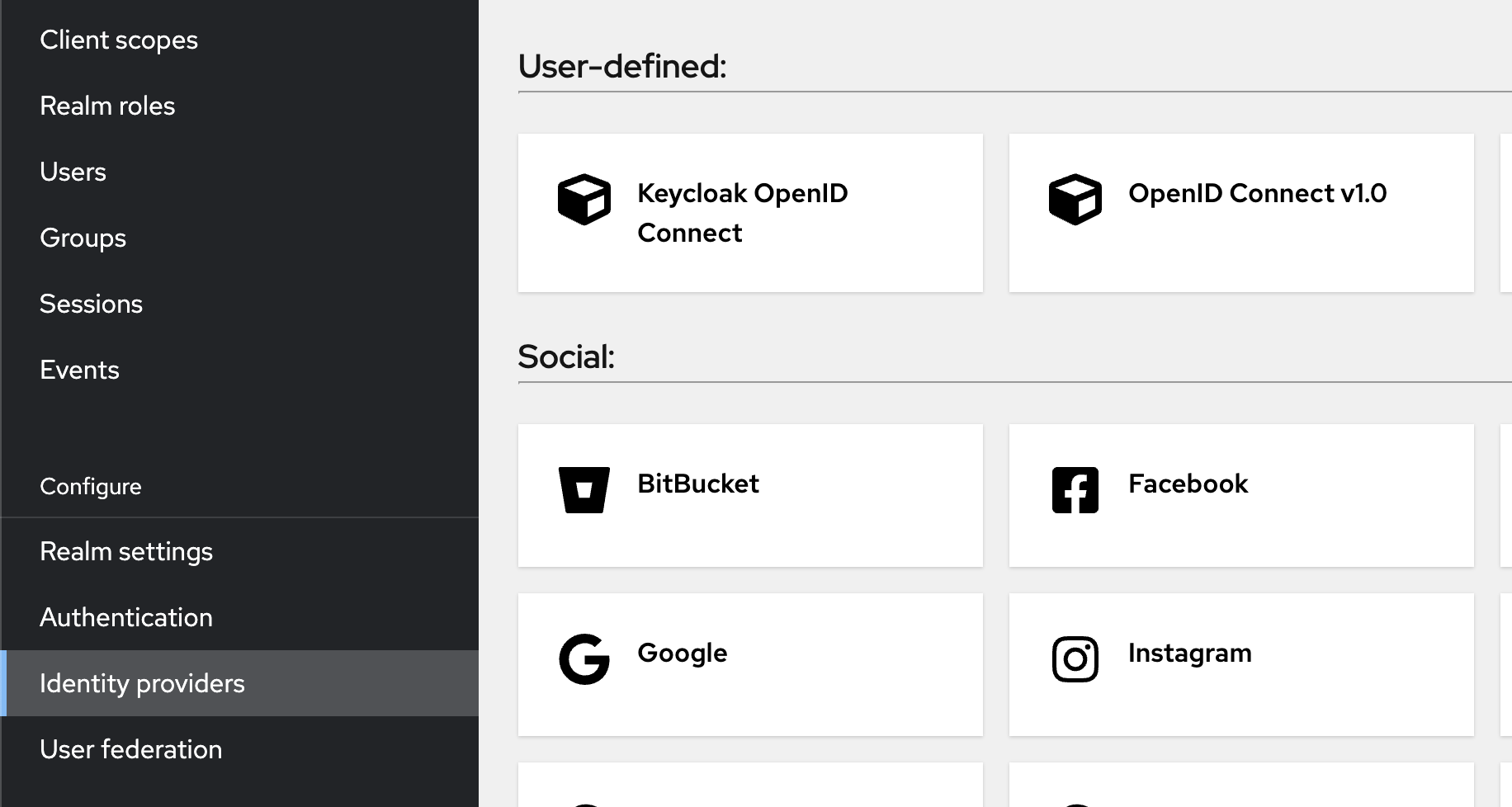
Task: Open Sessions from the sidebar
Action: point(239,304)
